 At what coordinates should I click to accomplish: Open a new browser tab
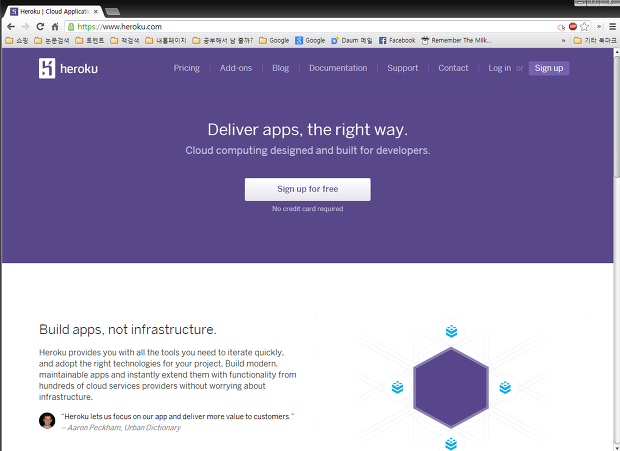[x=113, y=11]
